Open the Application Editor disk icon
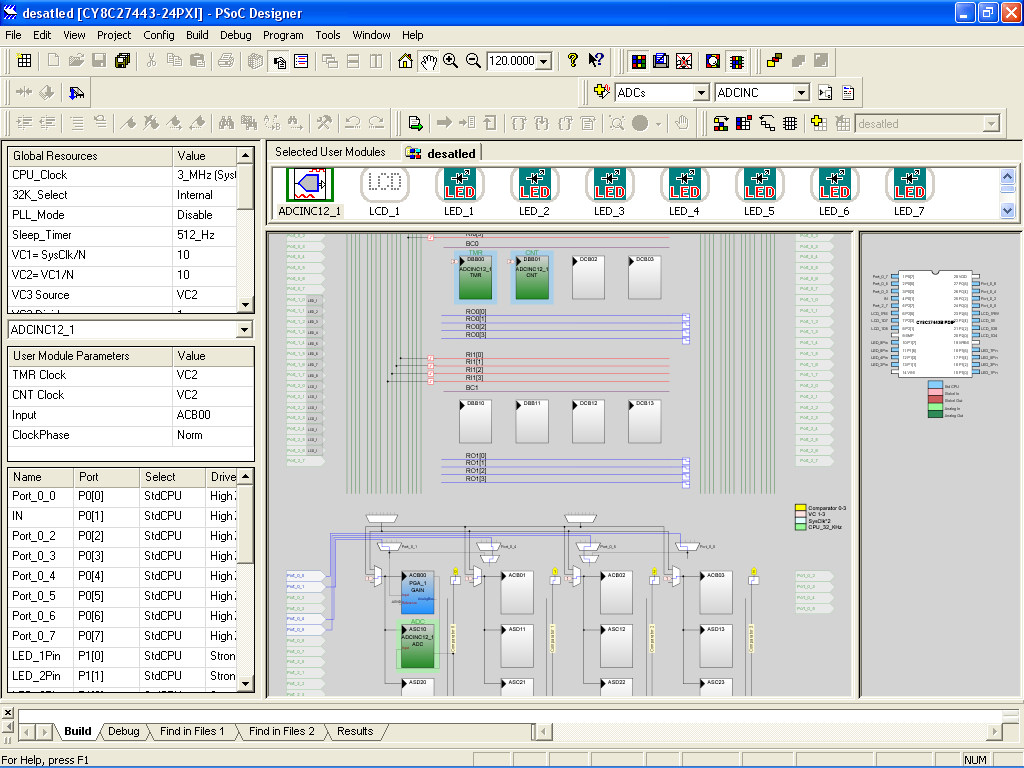 [661, 61]
